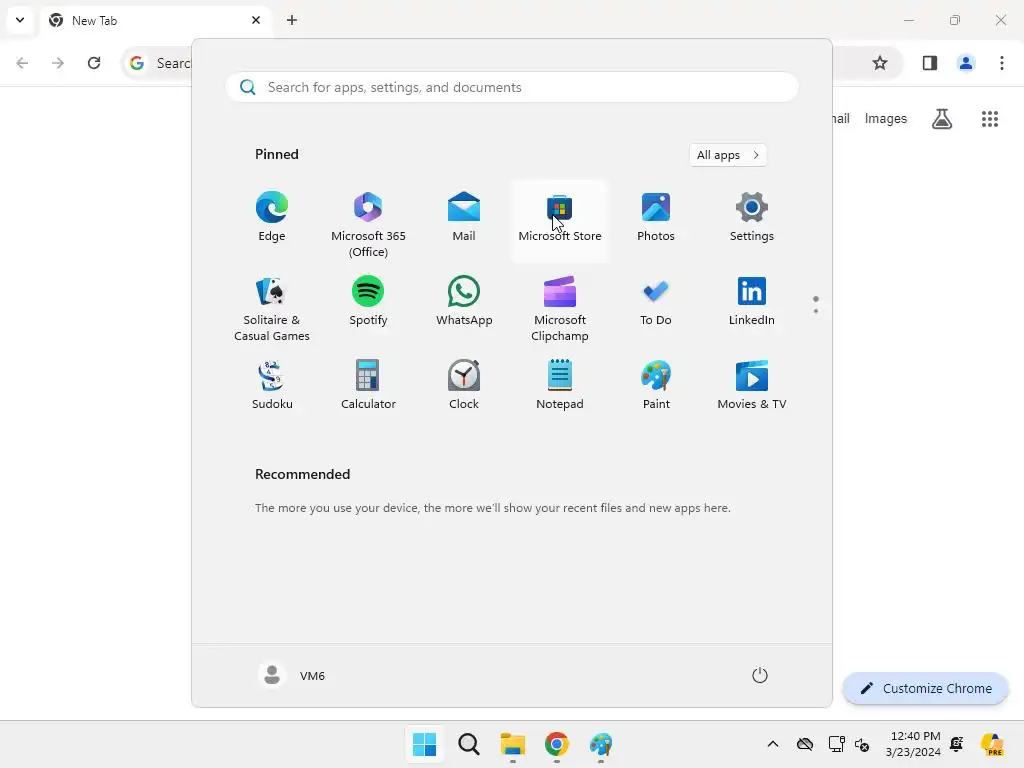
Task: Open Paint from pinned apps
Action: coord(656,386)
